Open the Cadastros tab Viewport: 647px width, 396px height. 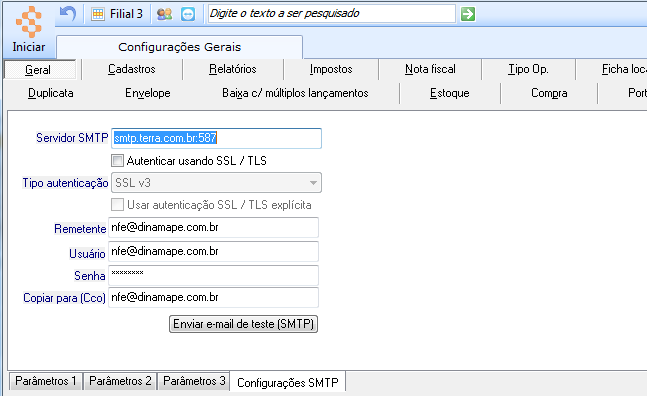point(132,69)
